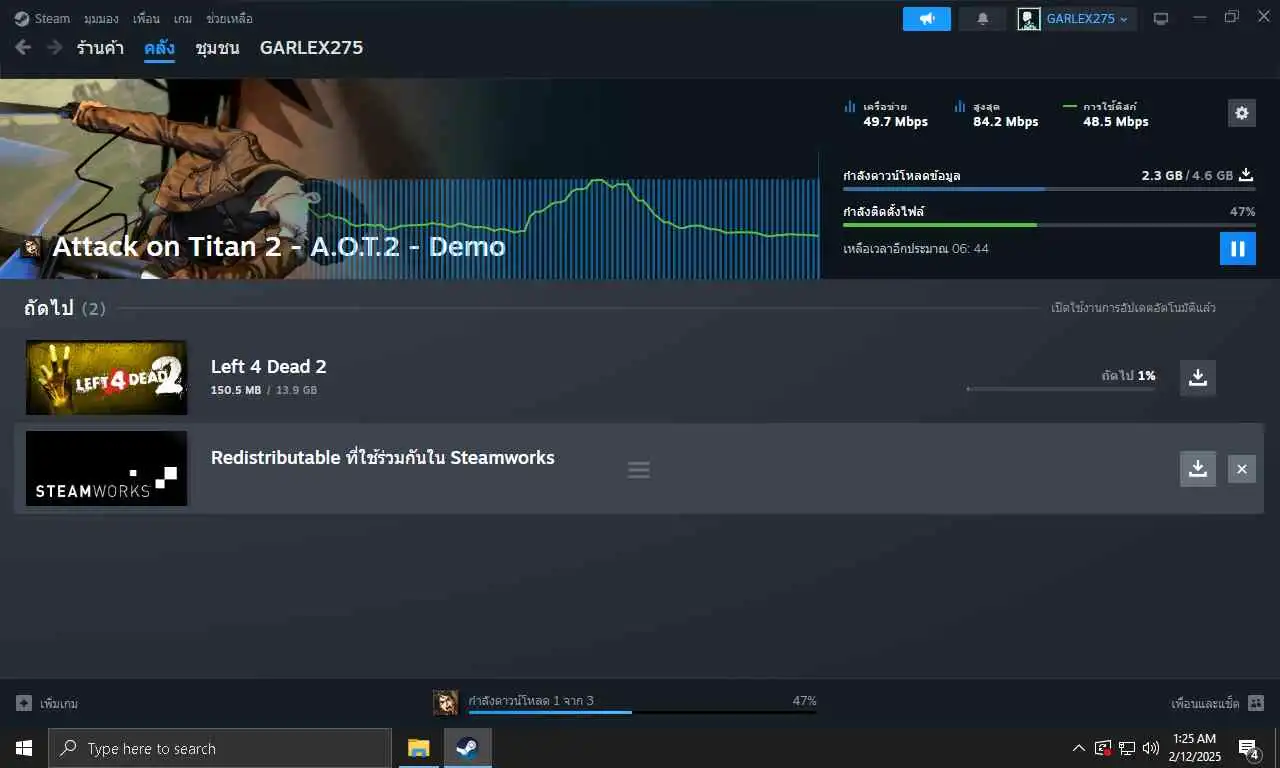This screenshot has width=1280, height=768.
Task: Open File Explorer from taskbar
Action: pyautogui.click(x=418, y=748)
